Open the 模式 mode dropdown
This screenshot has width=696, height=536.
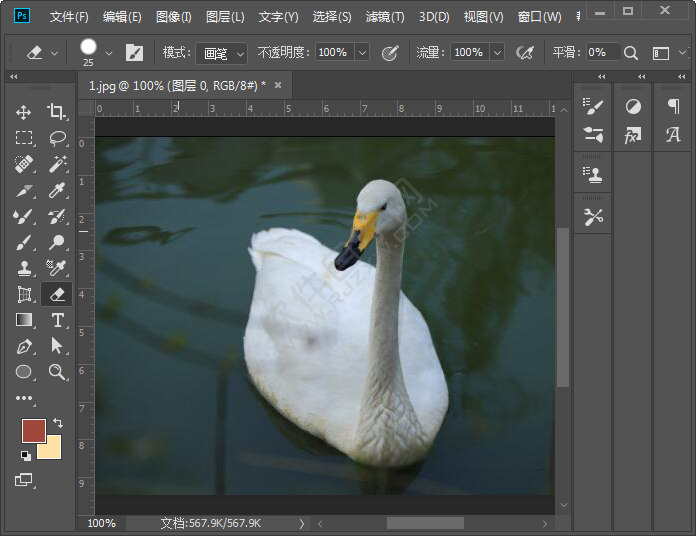[x=221, y=52]
